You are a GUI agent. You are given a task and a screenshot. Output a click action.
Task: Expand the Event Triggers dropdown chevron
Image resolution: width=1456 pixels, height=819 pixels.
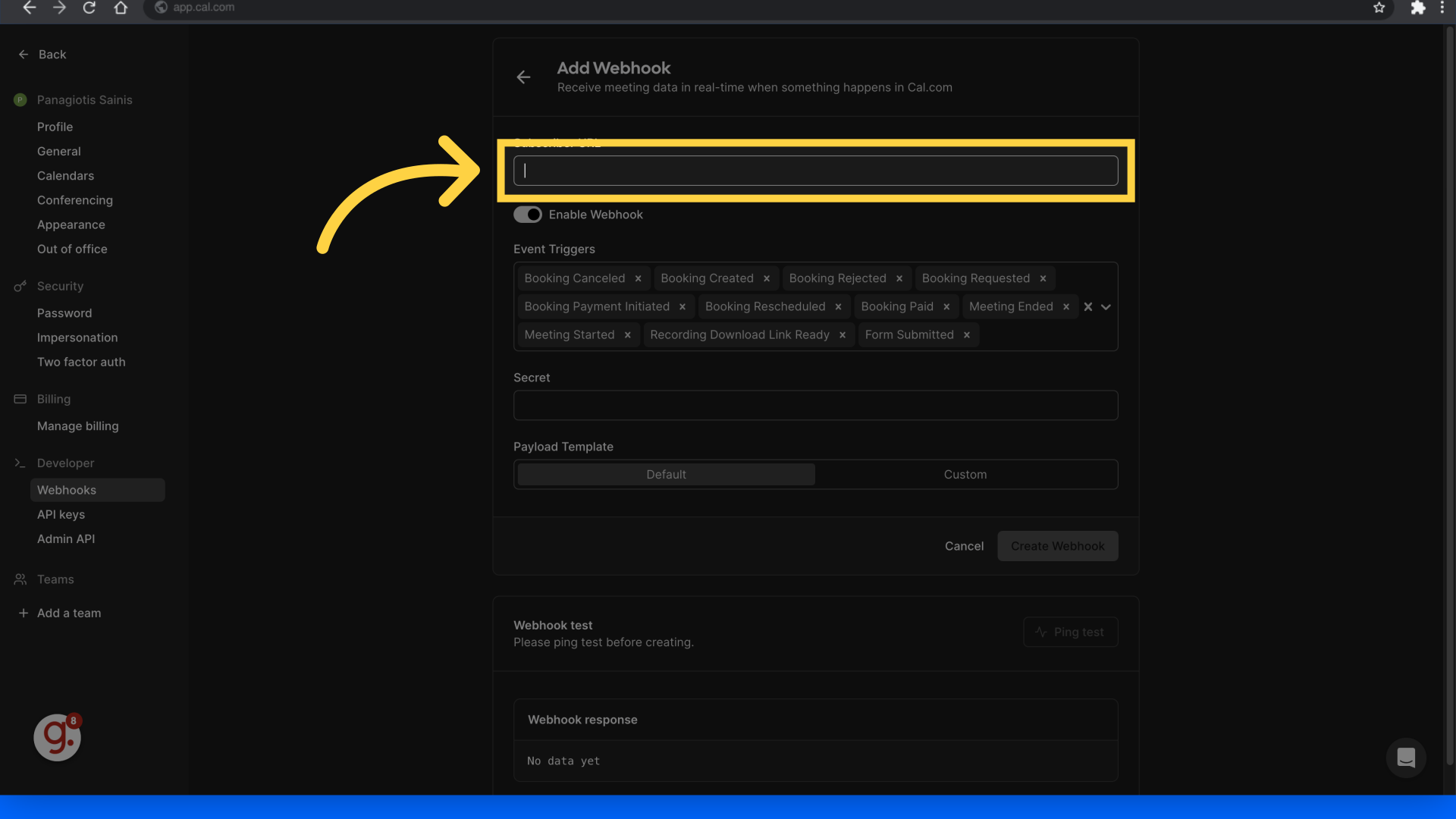(x=1106, y=306)
